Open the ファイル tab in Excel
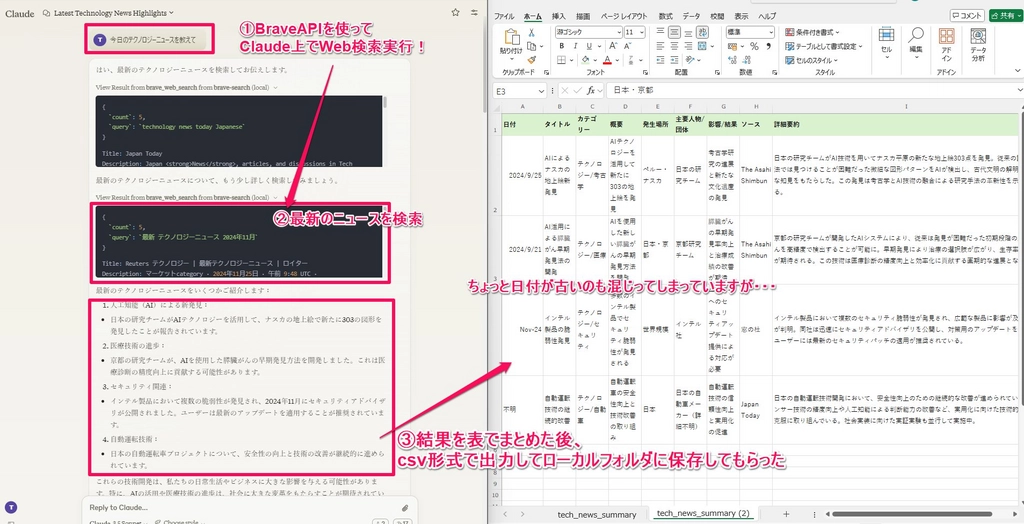Image resolution: width=1024 pixels, height=524 pixels. [504, 16]
